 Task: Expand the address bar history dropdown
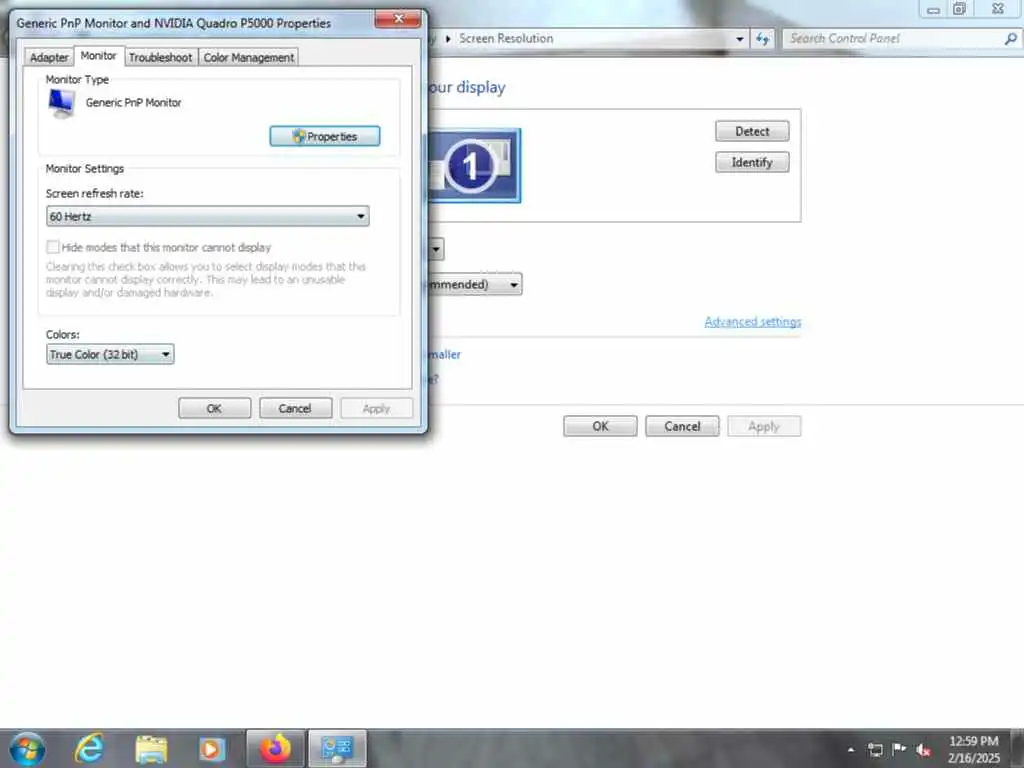pos(739,39)
